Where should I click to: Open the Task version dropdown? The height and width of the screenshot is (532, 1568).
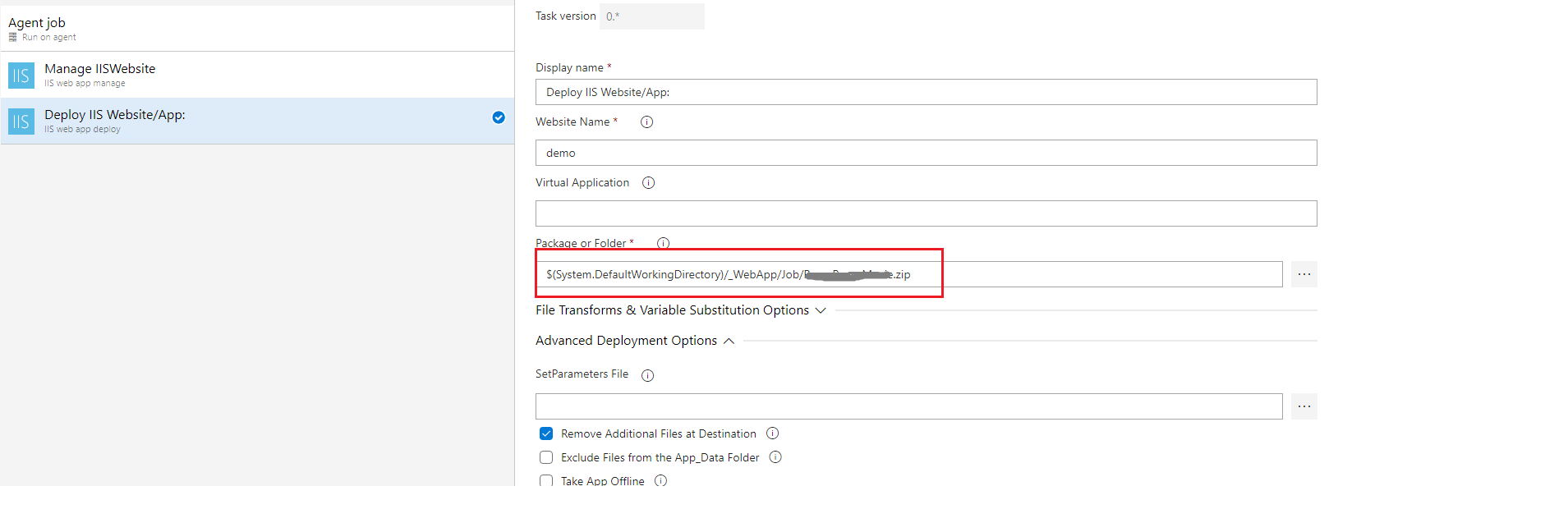[x=651, y=16]
